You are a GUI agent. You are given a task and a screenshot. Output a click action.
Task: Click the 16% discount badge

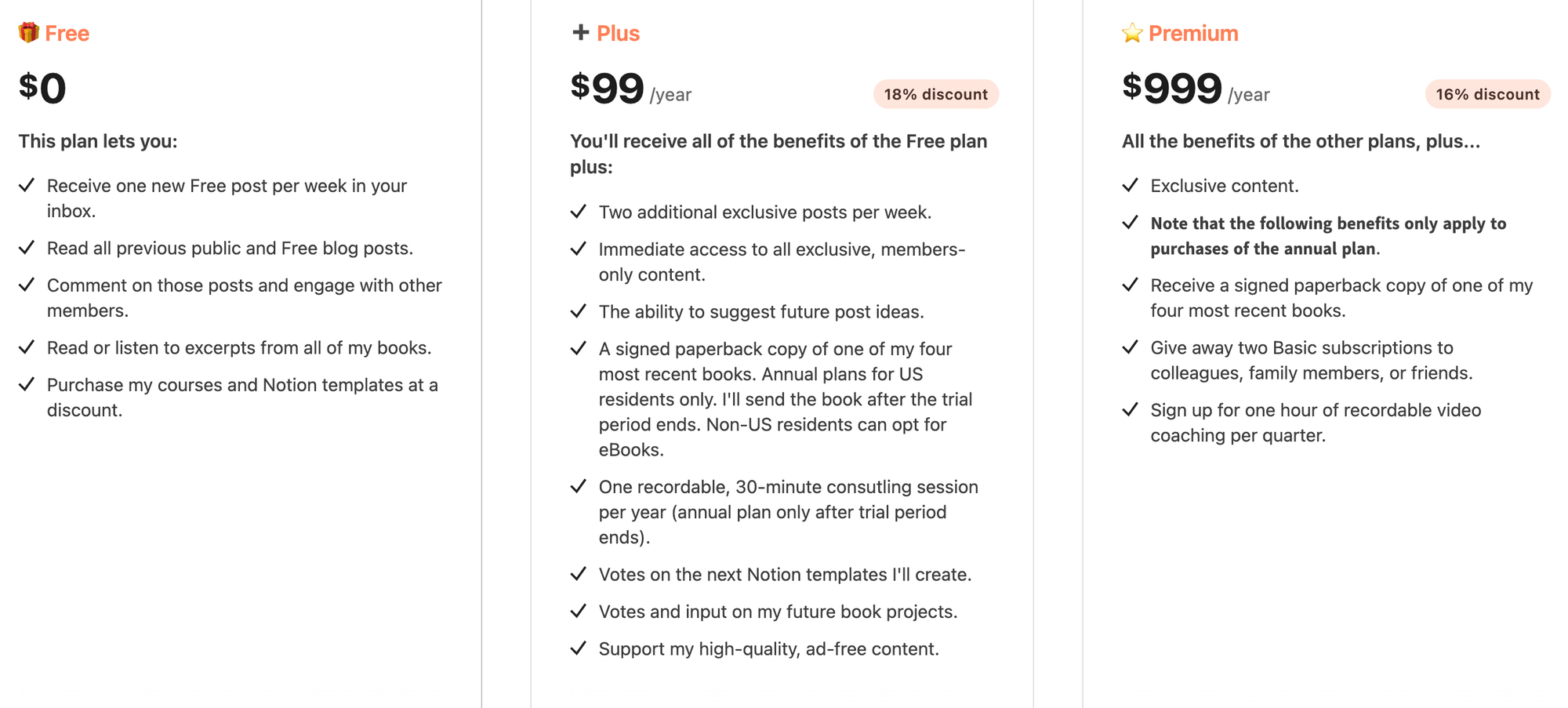click(x=1487, y=94)
